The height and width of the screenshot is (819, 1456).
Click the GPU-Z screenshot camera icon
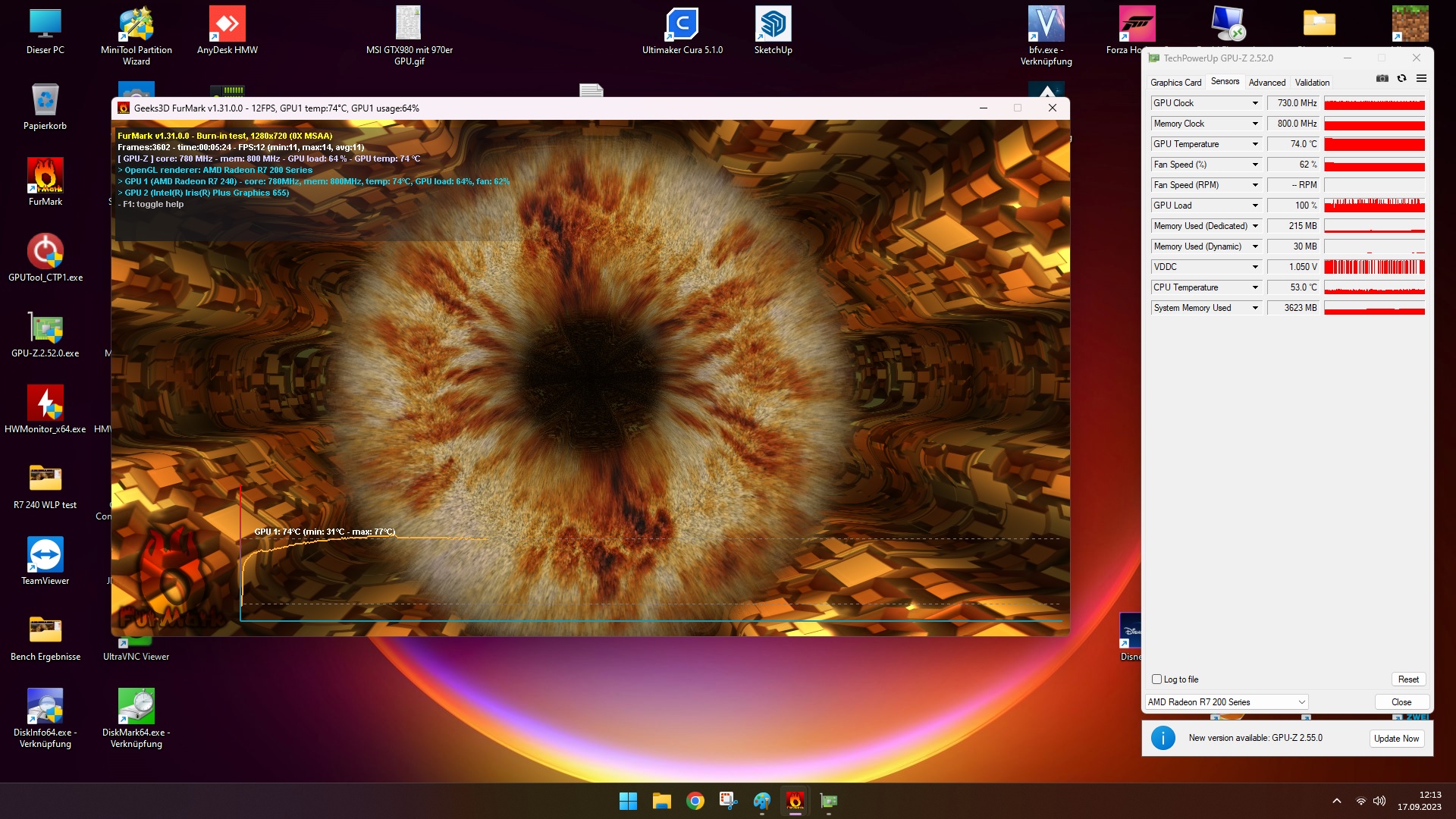(x=1382, y=79)
